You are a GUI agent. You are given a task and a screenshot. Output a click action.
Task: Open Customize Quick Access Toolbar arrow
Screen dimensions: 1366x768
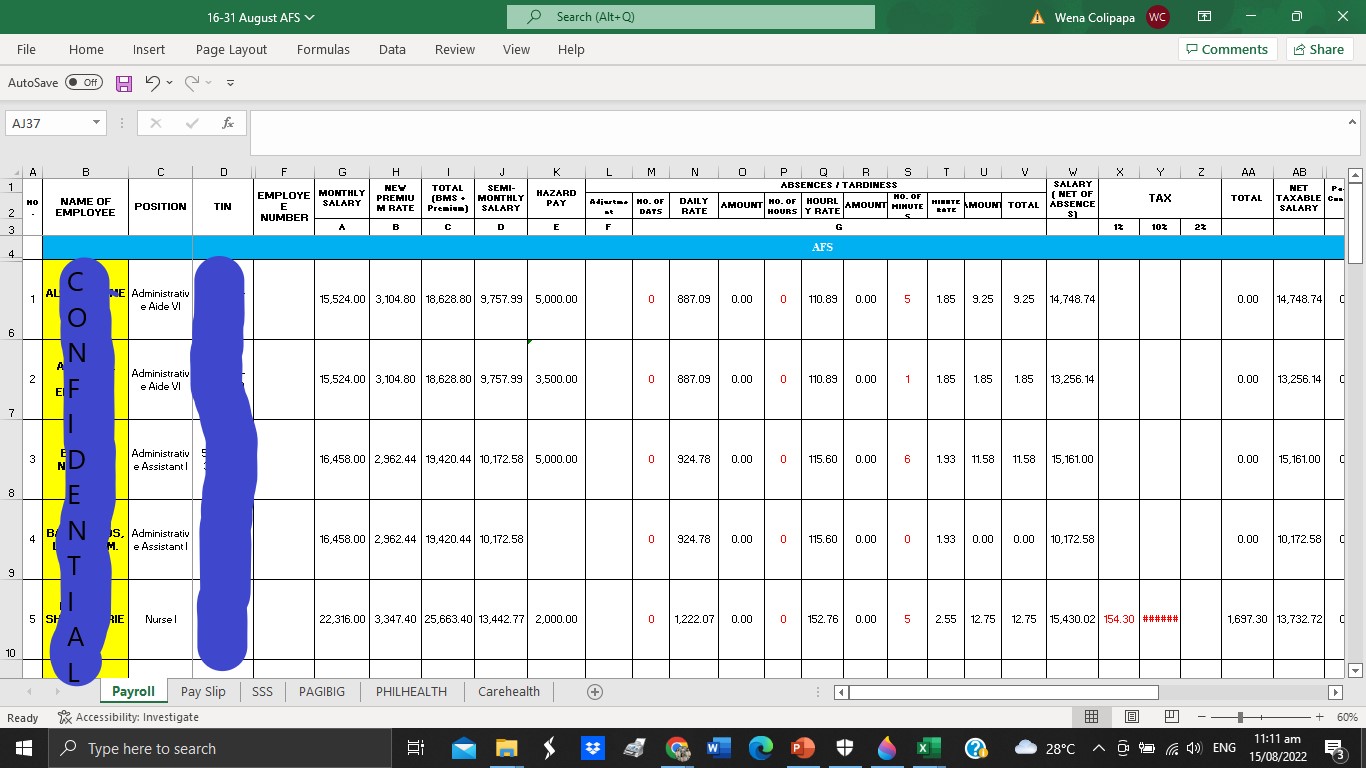[x=231, y=83]
